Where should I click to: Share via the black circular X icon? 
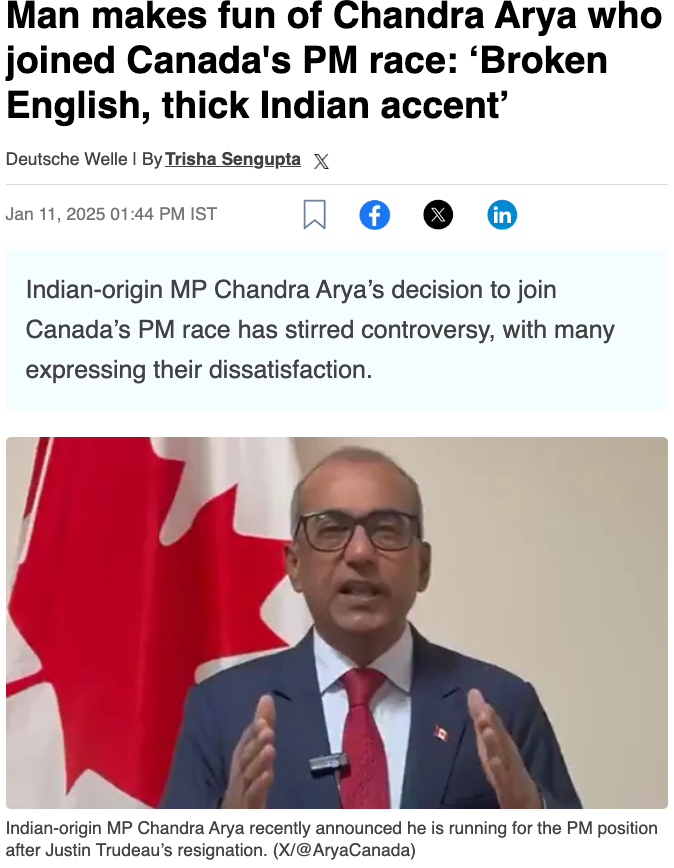[x=438, y=215]
